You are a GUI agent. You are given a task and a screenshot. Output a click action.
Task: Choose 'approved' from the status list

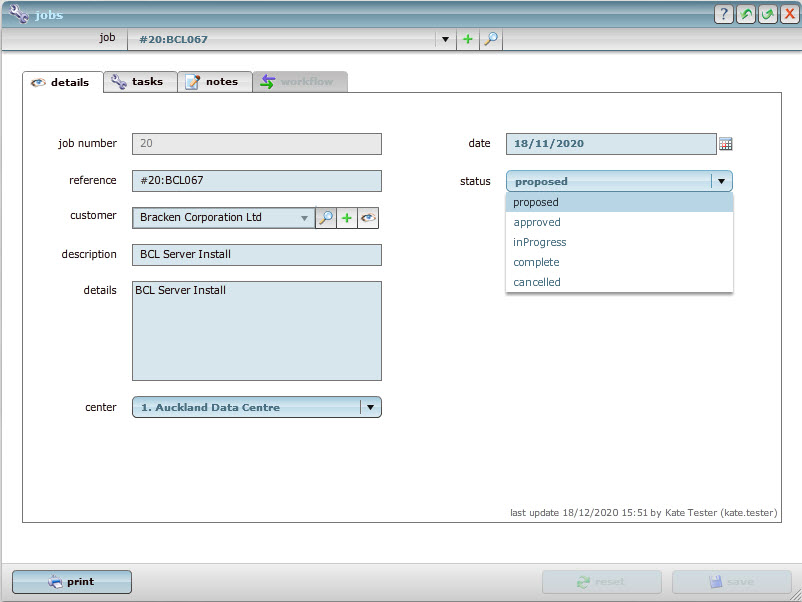[537, 222]
